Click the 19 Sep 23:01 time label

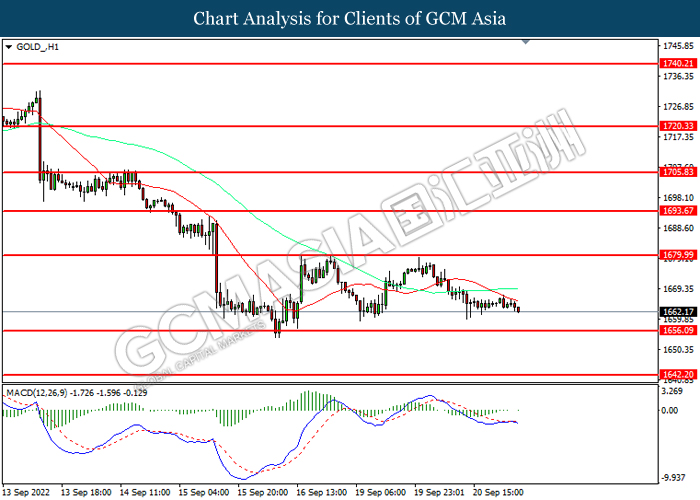pyautogui.click(x=440, y=493)
